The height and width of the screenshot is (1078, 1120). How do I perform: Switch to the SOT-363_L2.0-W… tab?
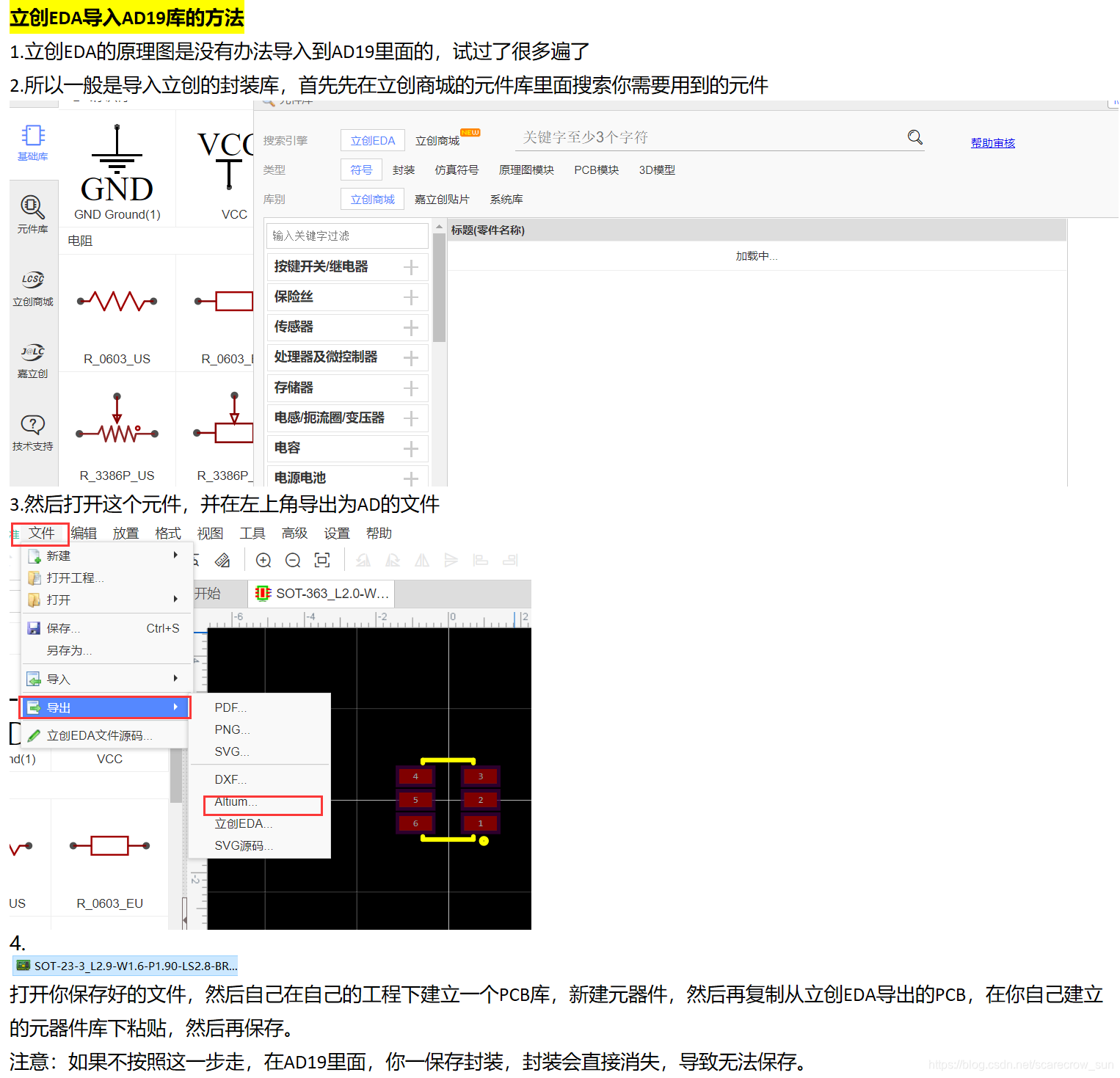[x=322, y=593]
